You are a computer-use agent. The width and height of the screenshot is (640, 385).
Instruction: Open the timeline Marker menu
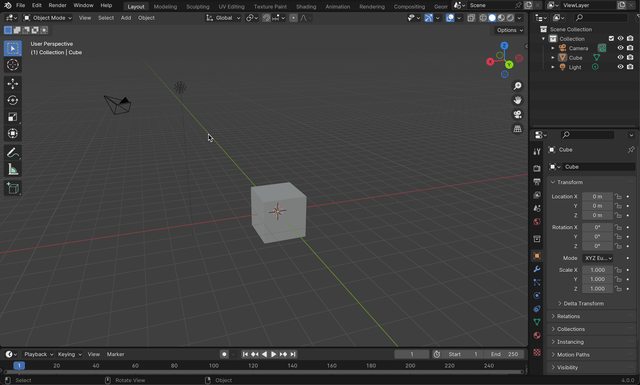coord(116,354)
